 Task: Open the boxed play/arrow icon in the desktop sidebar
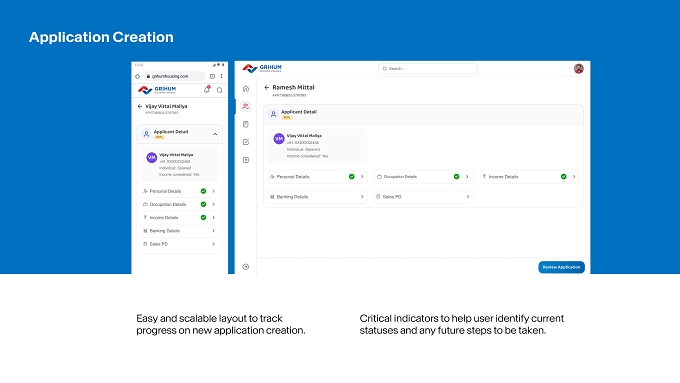246,160
